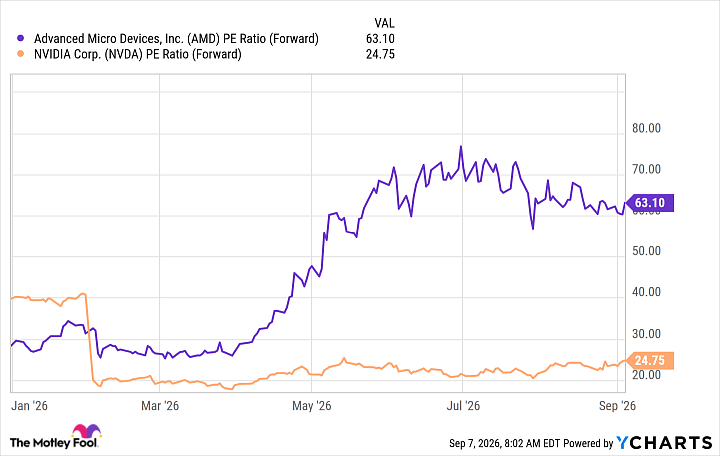Click the 70.00 y-axis label
This screenshot has width=720, height=456.
pyautogui.click(x=647, y=169)
